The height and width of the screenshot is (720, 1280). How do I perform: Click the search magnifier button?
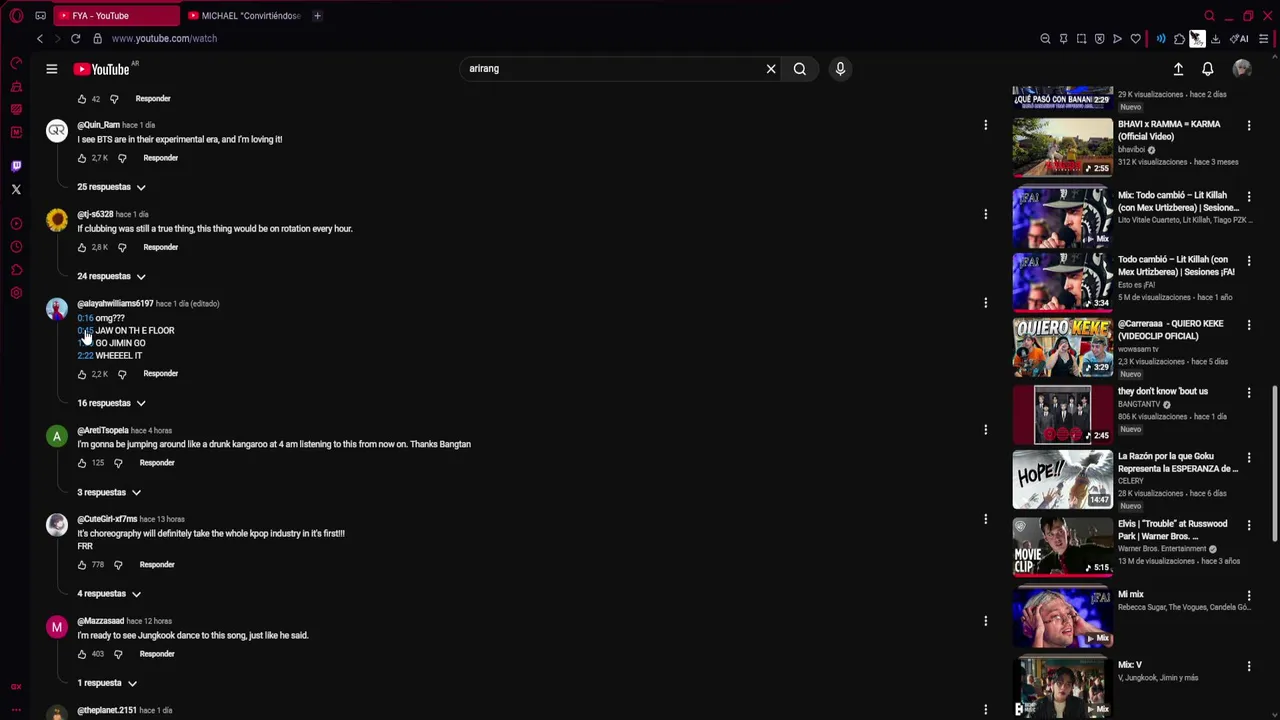point(800,69)
